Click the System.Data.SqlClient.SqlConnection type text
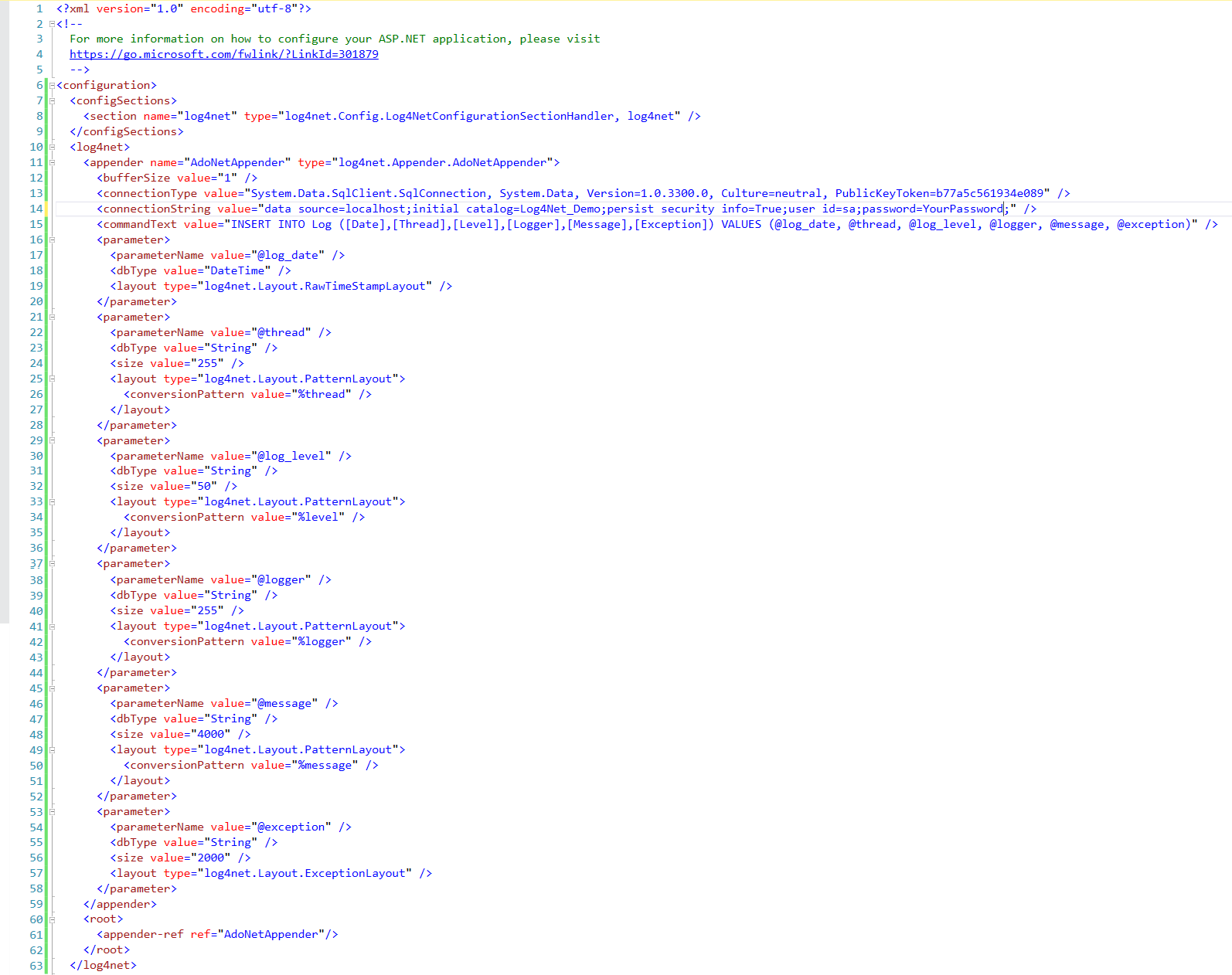The image size is (1232, 975). [x=369, y=193]
